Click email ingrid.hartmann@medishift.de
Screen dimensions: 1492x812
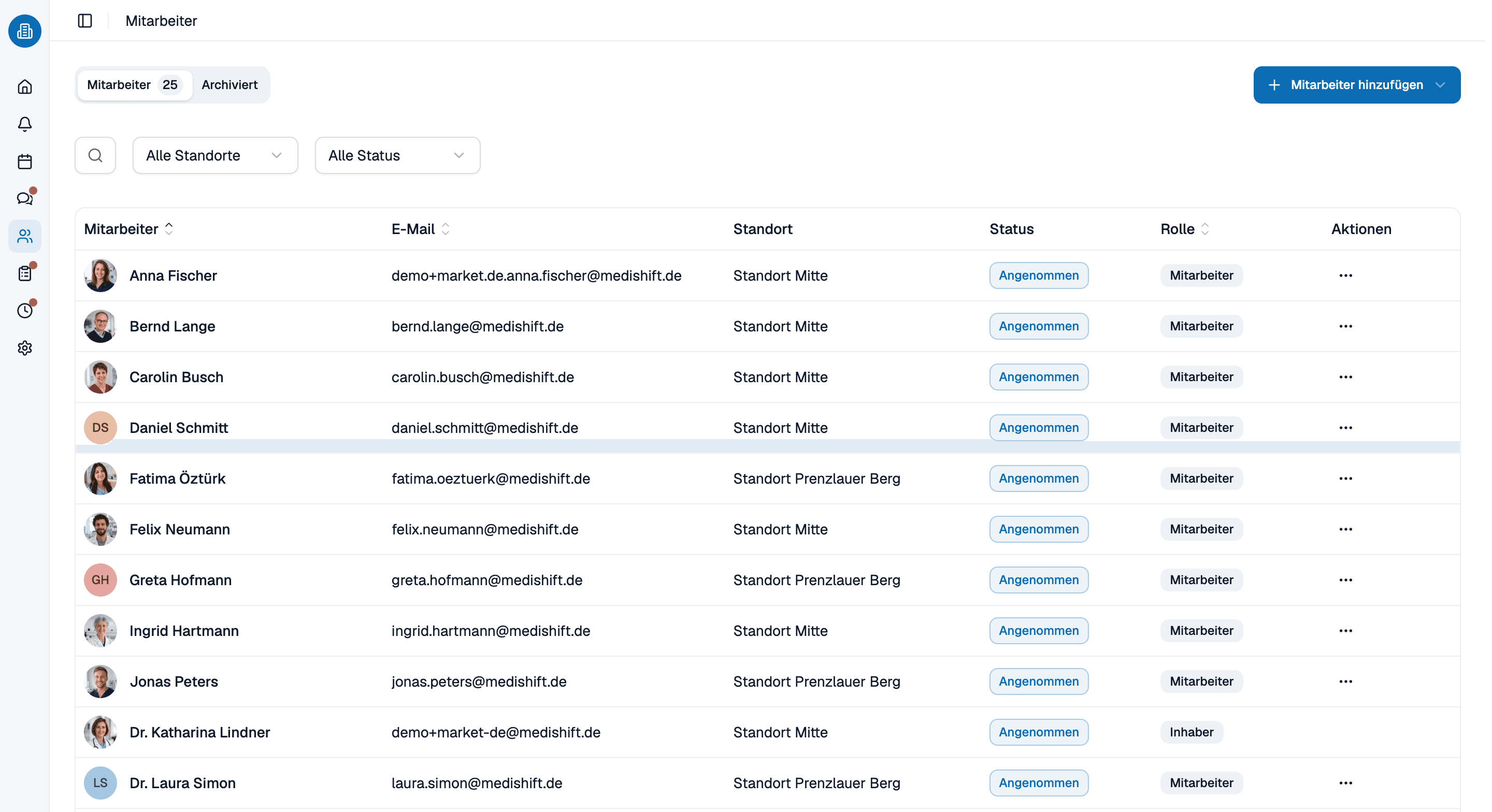pos(491,631)
